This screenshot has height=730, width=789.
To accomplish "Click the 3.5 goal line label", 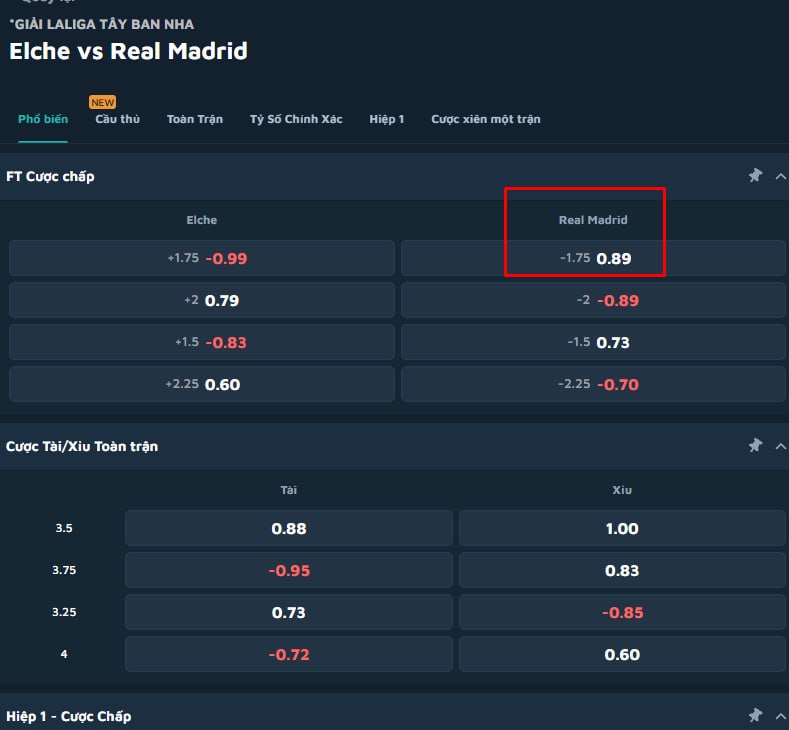I will point(64,528).
